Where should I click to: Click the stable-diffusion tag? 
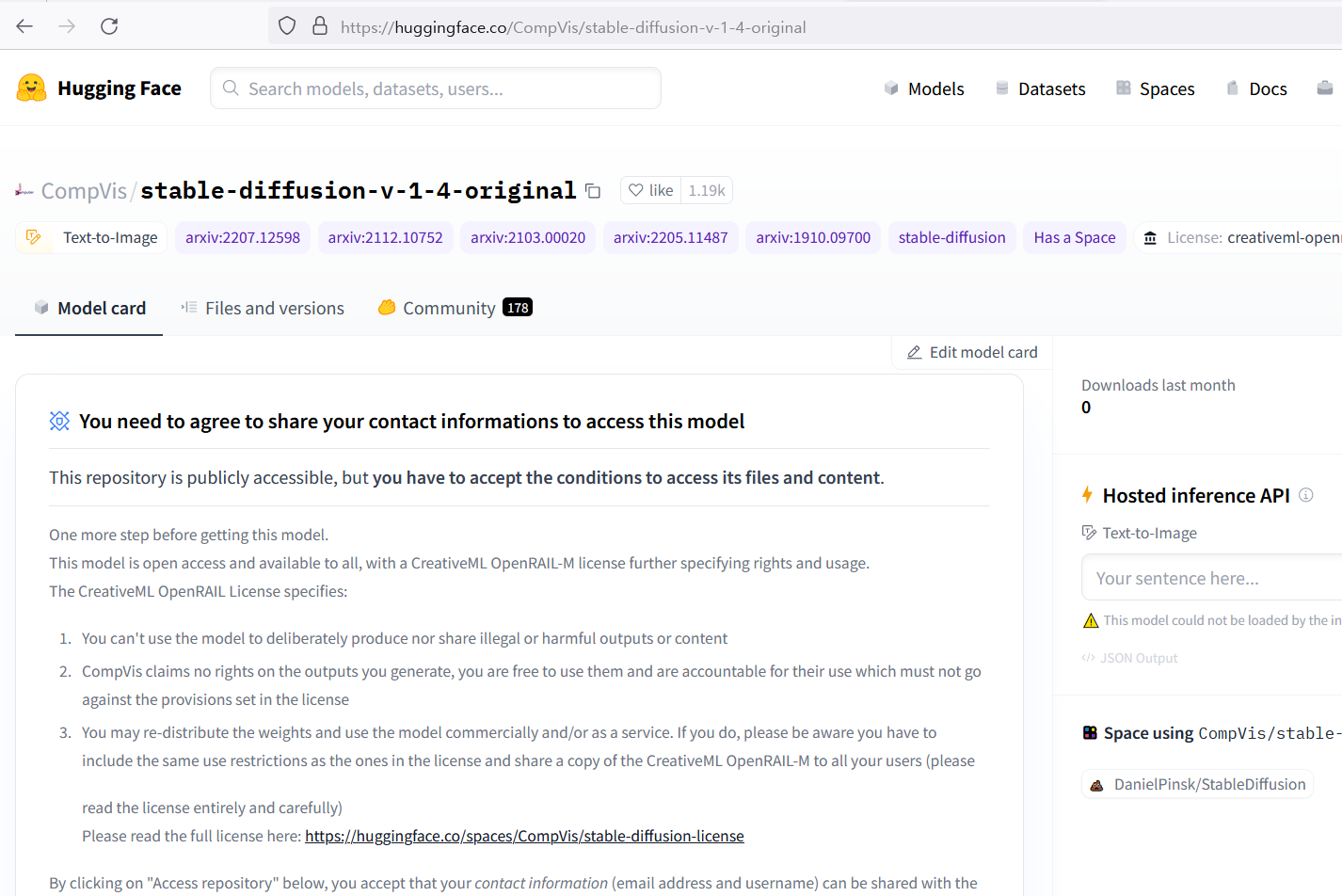coord(952,237)
